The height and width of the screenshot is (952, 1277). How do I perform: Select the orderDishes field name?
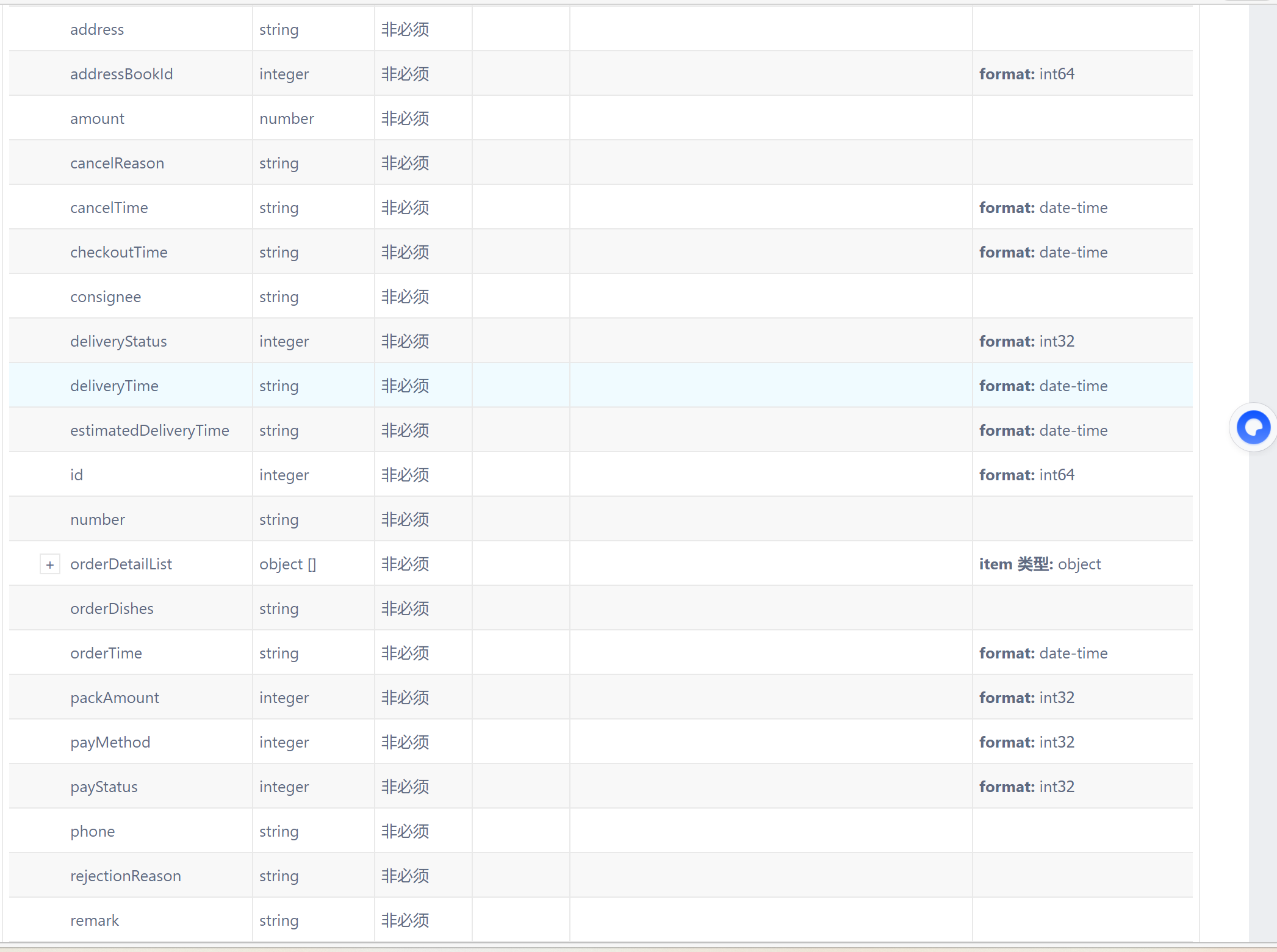point(112,608)
